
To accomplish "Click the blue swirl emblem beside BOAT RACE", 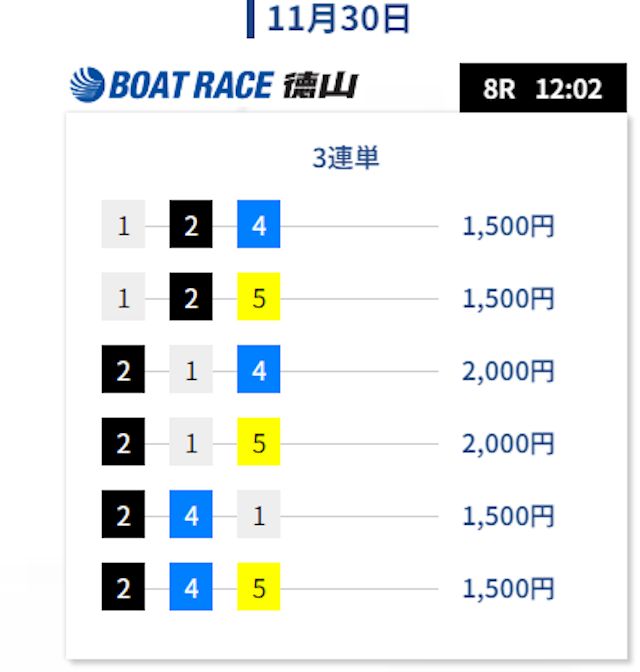I will 87,85.
